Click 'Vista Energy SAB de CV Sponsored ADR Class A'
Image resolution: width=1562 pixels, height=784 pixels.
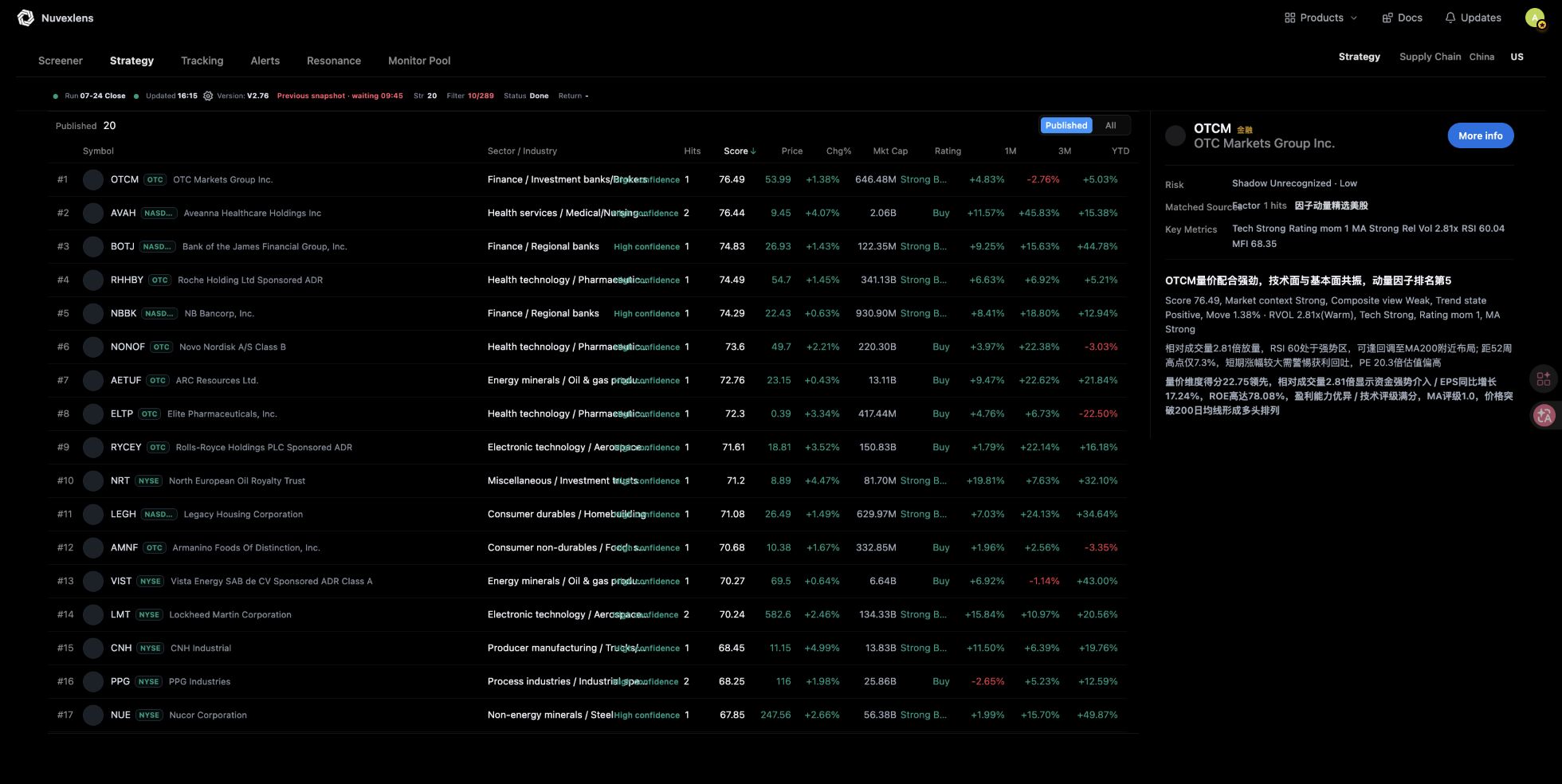tap(271, 581)
